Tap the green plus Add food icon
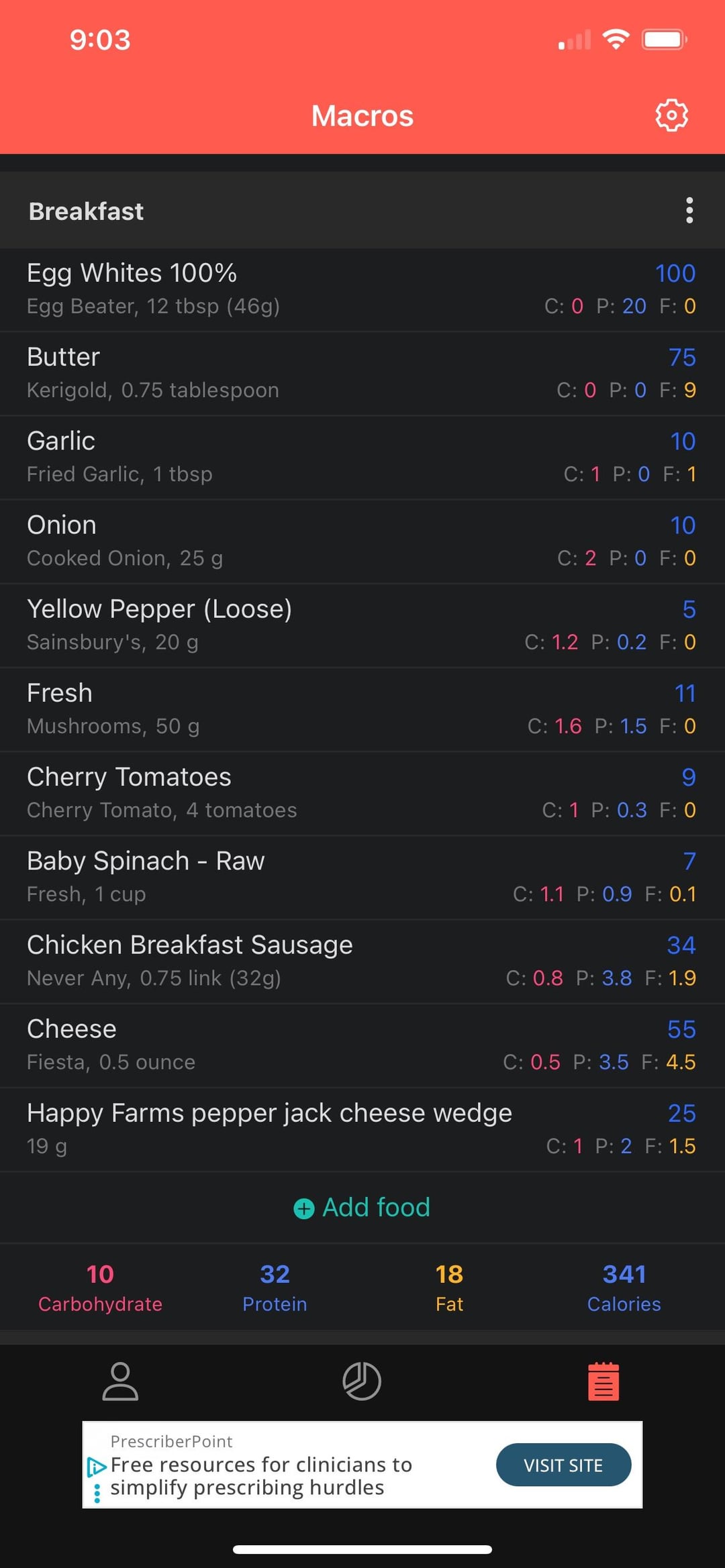The image size is (725, 1568). [304, 1208]
